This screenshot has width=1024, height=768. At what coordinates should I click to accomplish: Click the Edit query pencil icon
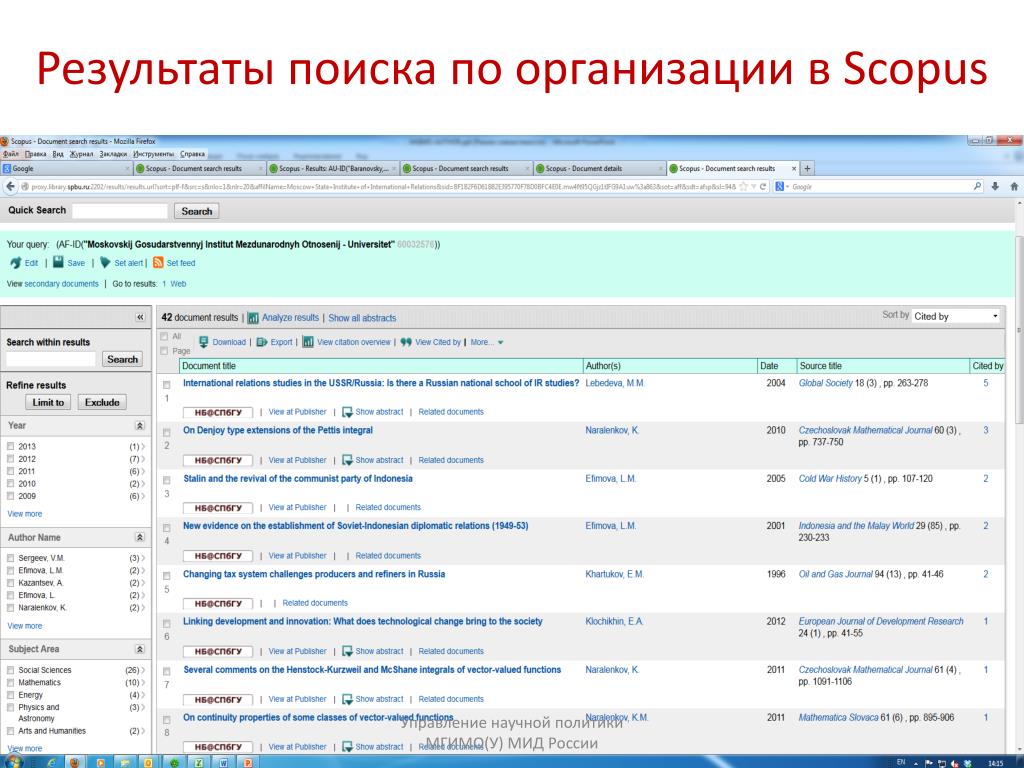[x=16, y=263]
